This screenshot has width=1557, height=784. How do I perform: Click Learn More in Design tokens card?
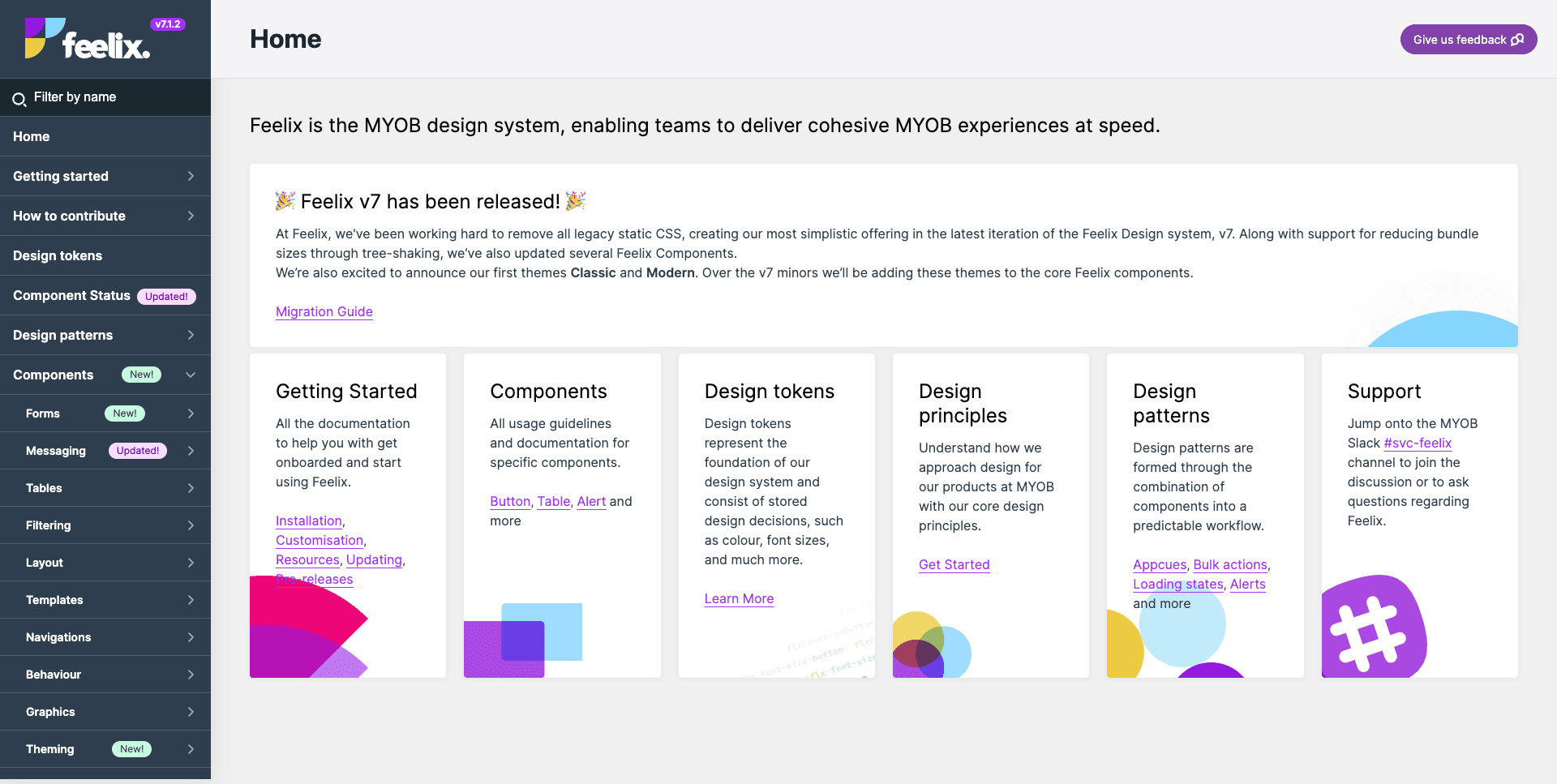coord(739,598)
